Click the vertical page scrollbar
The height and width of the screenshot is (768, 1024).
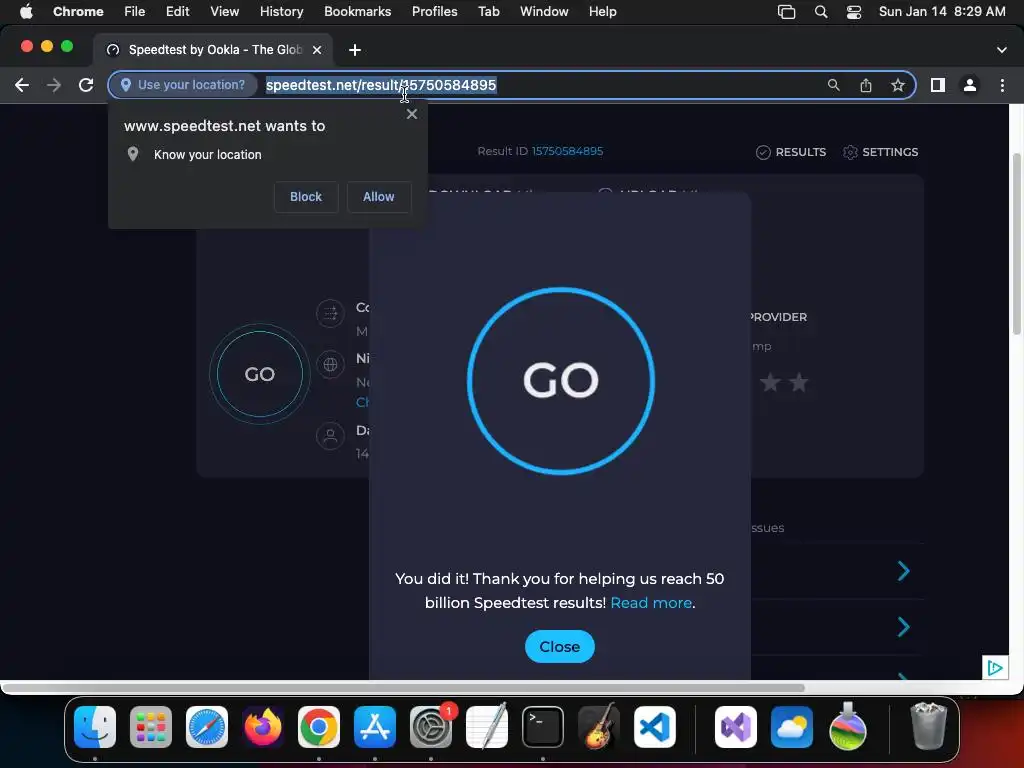(1017, 245)
